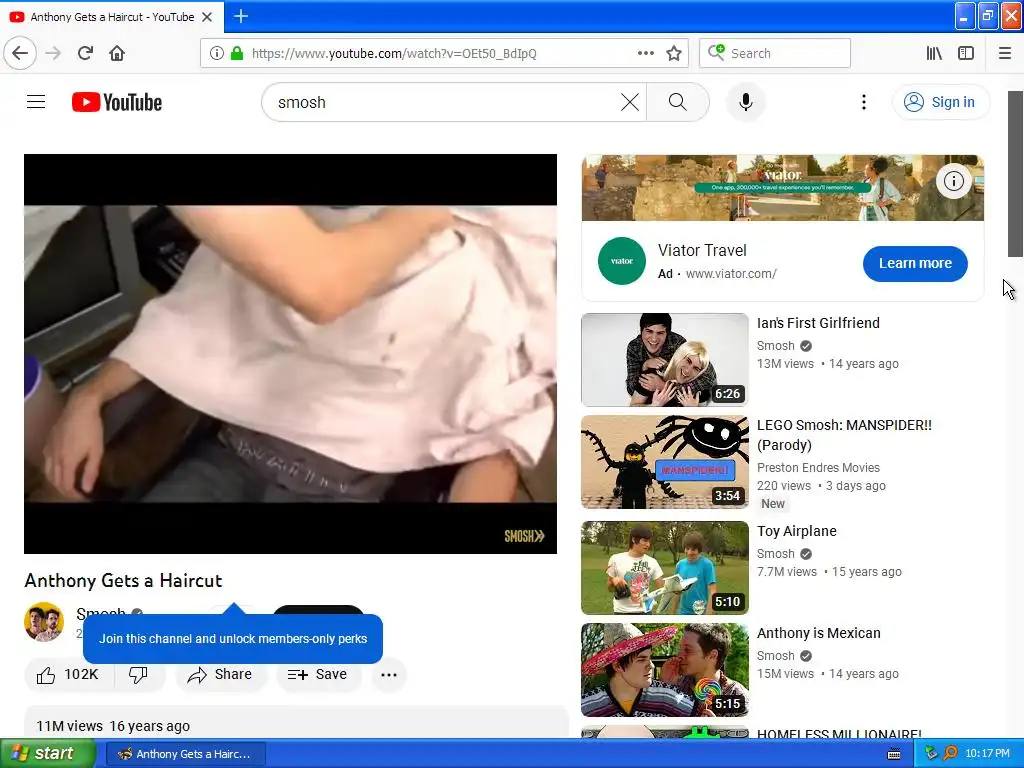Open a new browser tab
The image size is (1024, 768).
coord(241,16)
